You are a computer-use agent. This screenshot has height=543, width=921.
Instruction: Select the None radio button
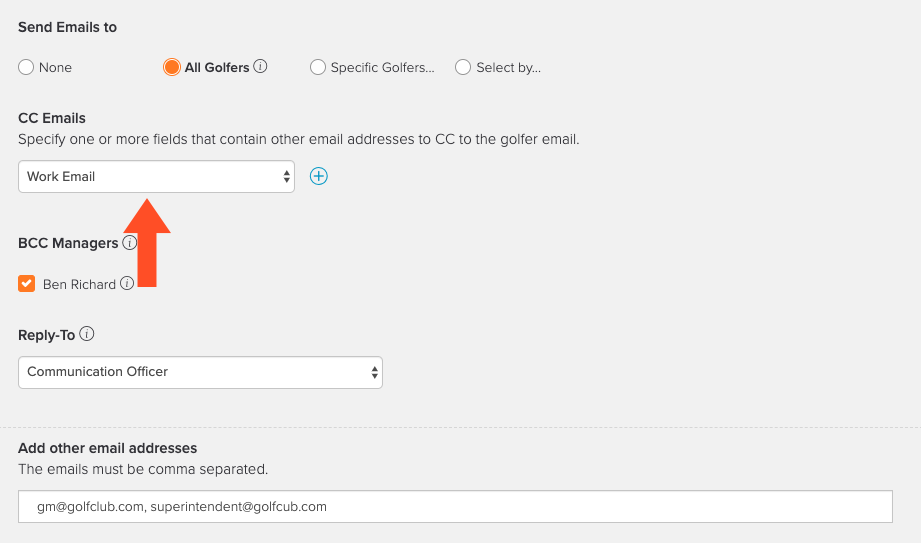coord(26,67)
